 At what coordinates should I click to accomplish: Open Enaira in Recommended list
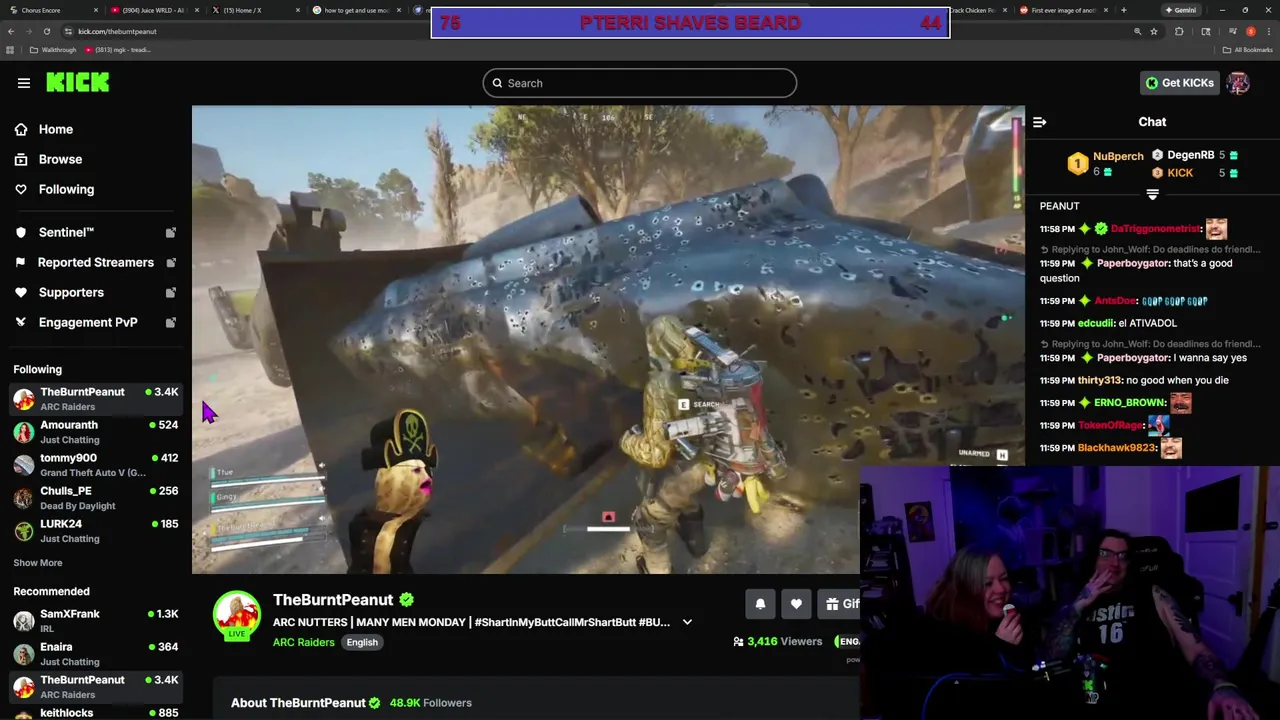(95, 654)
